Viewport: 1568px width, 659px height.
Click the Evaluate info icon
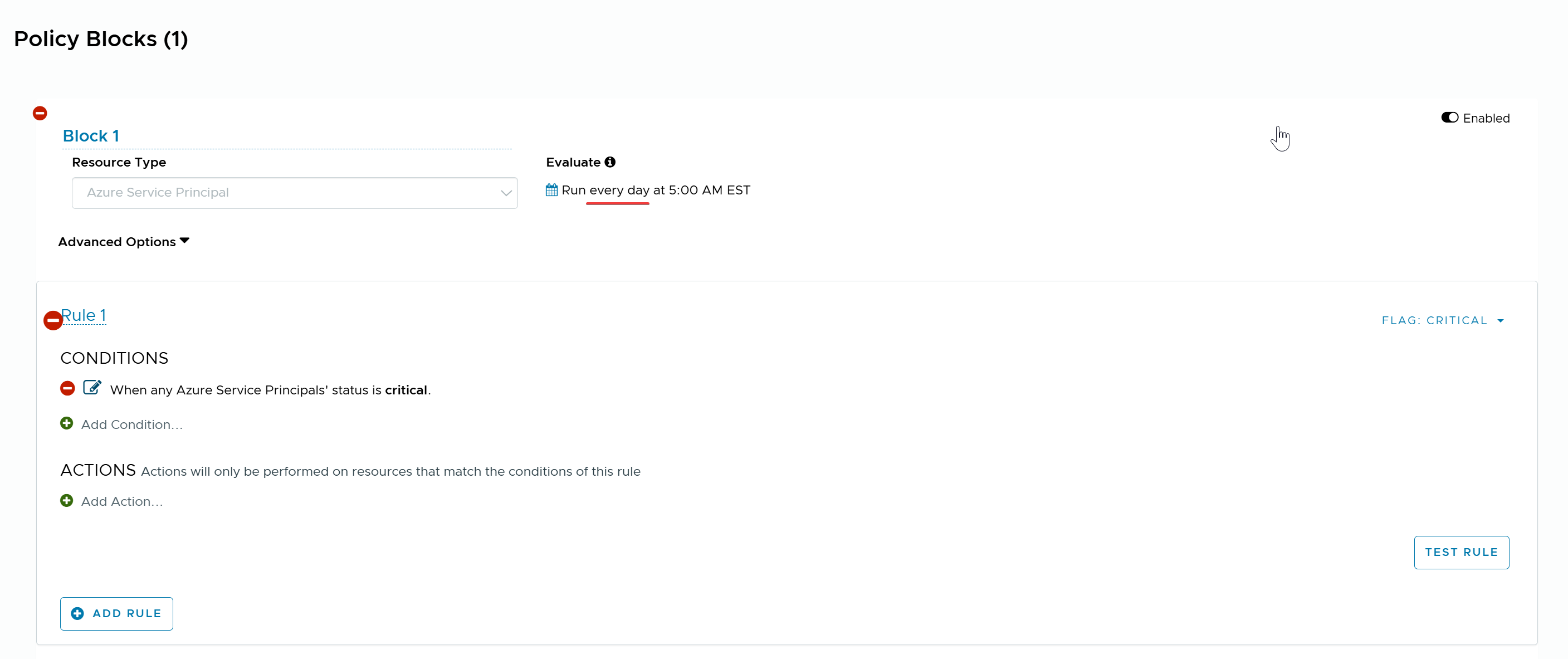click(610, 162)
